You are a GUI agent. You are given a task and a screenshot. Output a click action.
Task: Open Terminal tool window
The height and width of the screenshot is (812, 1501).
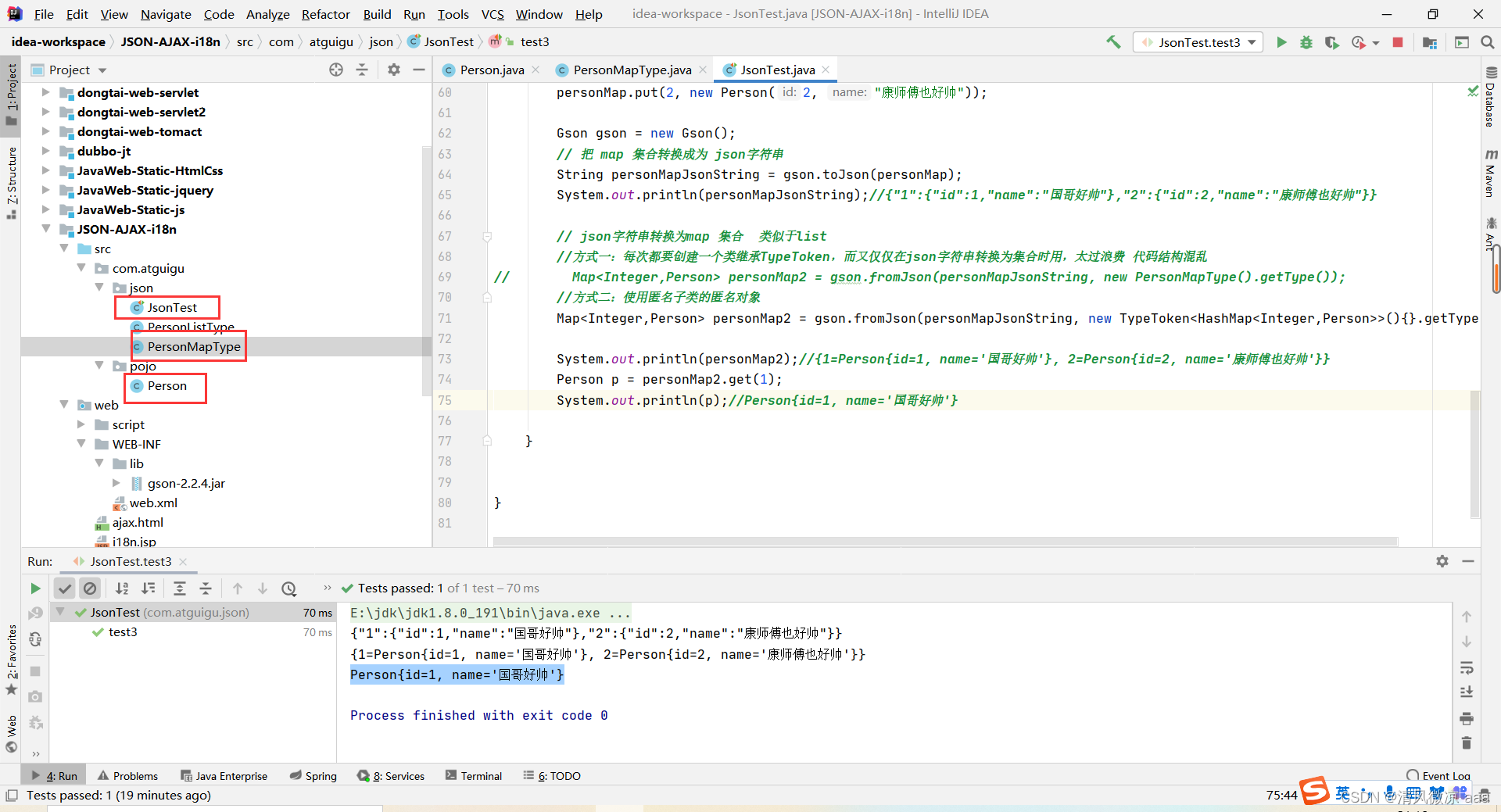pyautogui.click(x=473, y=775)
